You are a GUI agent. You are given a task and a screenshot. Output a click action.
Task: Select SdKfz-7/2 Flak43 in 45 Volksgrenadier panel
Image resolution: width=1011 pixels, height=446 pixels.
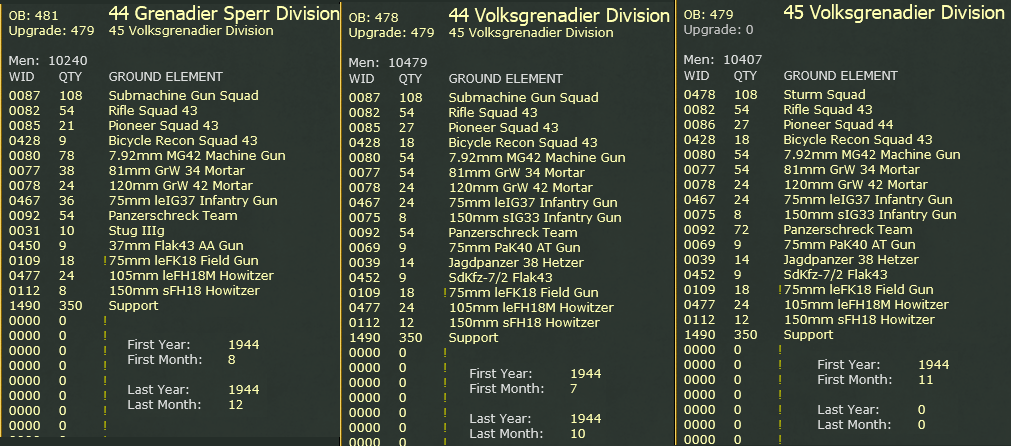click(835, 275)
